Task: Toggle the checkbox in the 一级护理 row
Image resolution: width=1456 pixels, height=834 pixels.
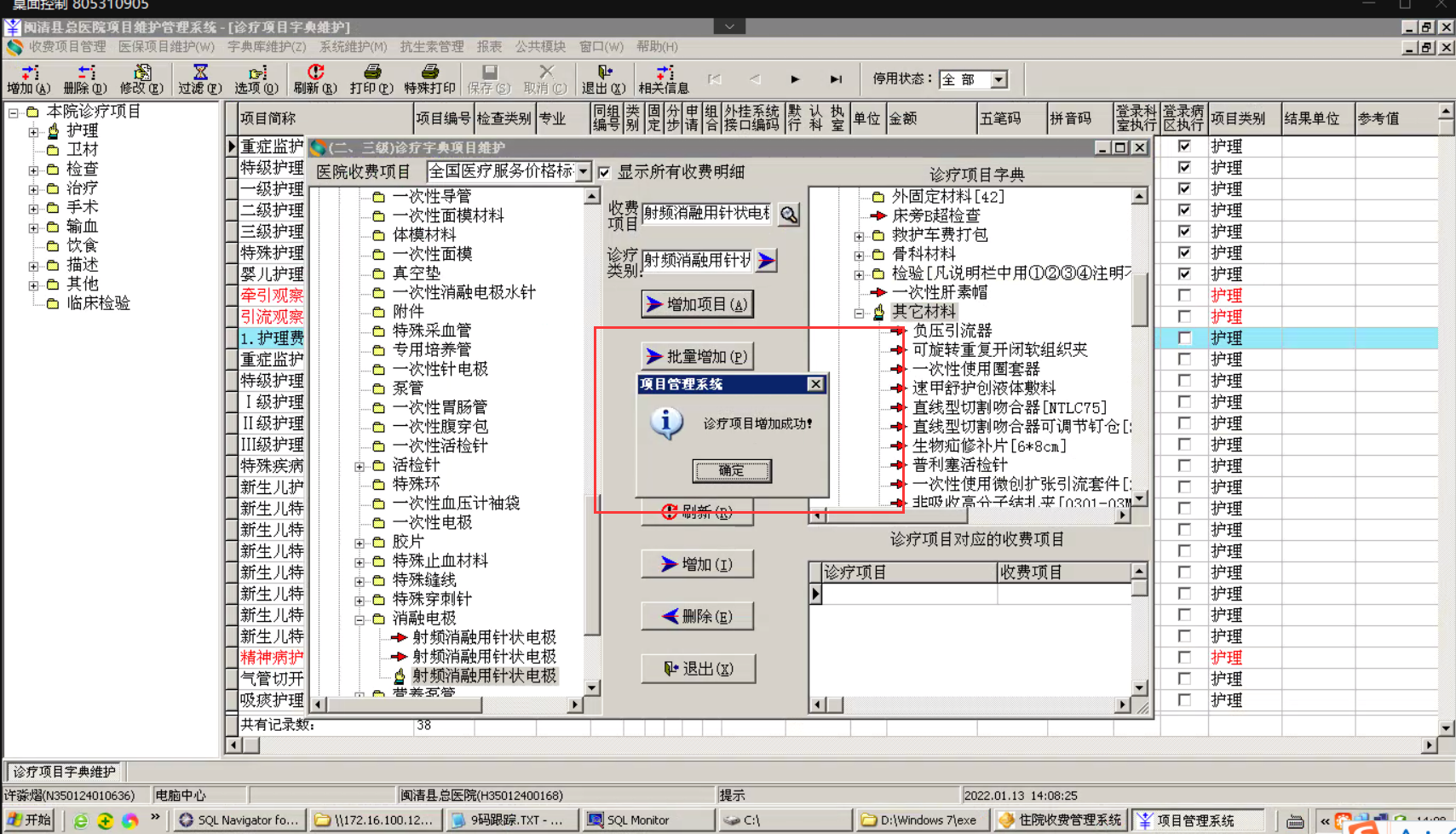Action: point(1184,188)
